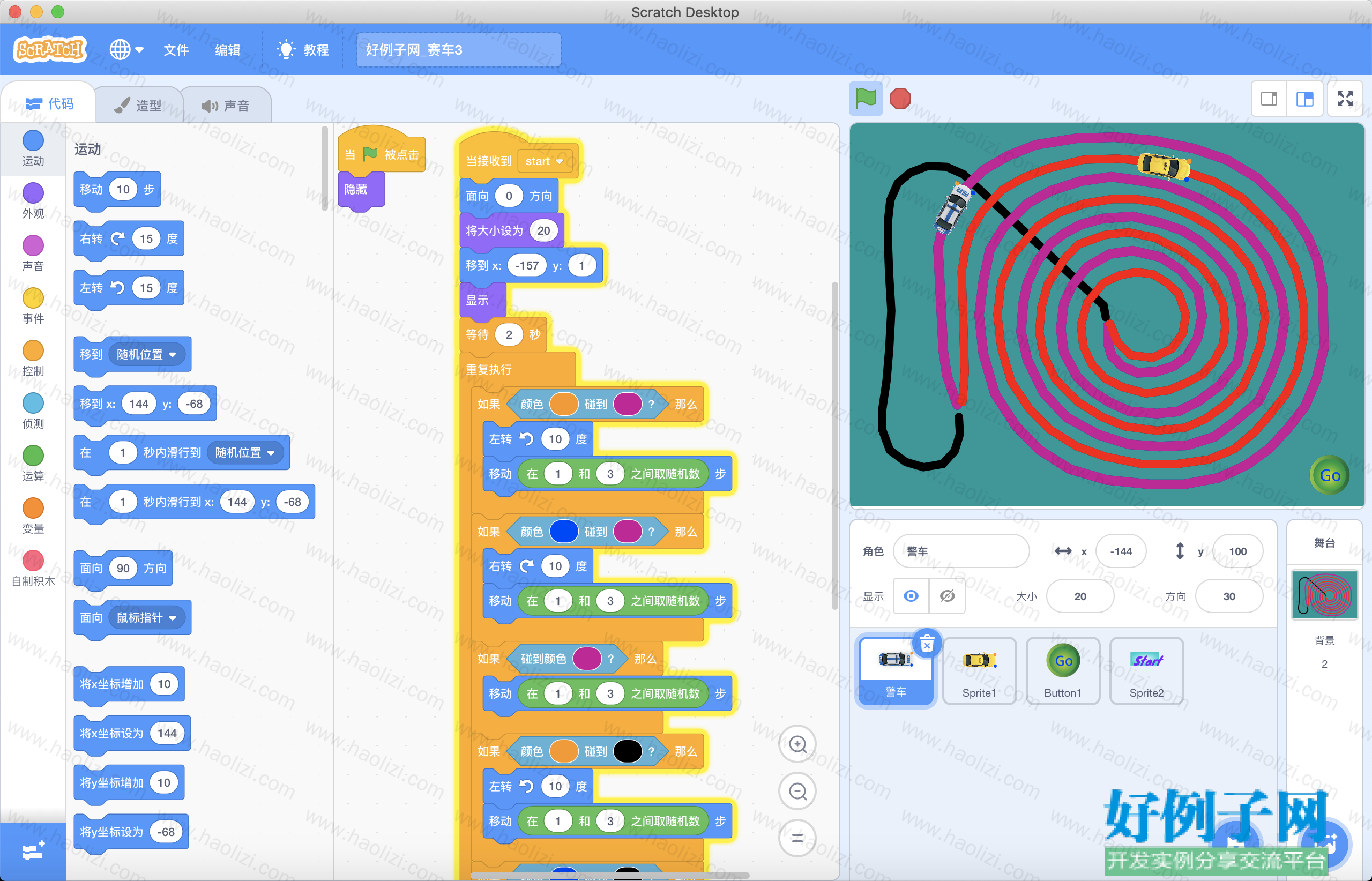Switch to the 代码 tab
Screen dimensions: 1372x881
[x=49, y=103]
